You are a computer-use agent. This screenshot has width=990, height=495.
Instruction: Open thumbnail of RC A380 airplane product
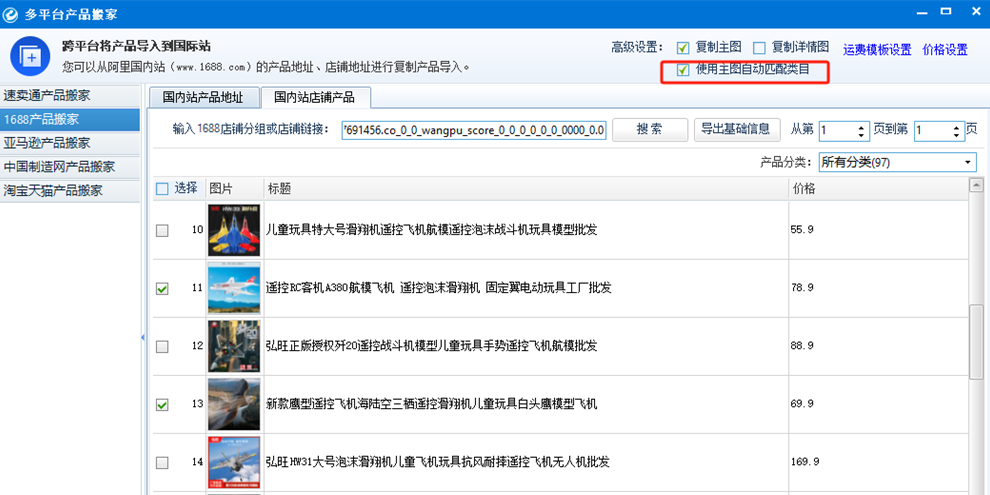(x=234, y=288)
